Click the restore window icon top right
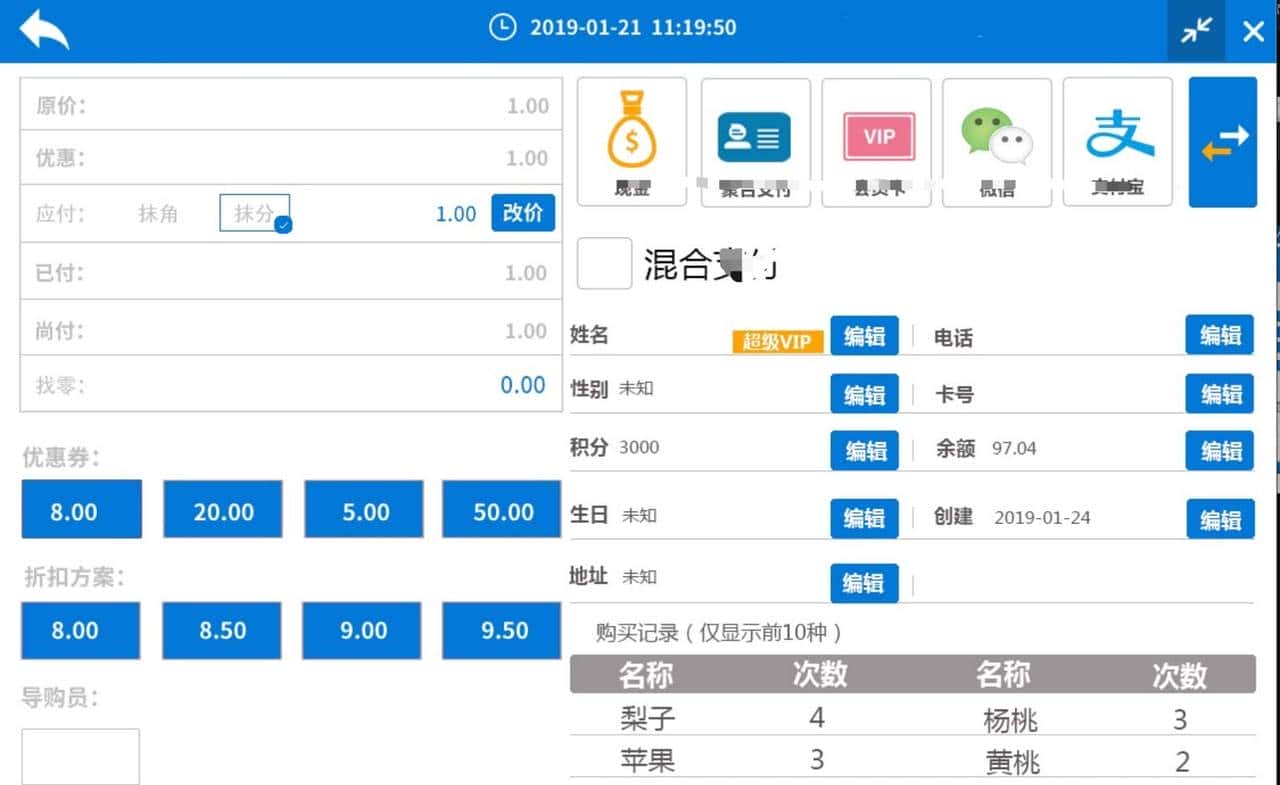The height and width of the screenshot is (785, 1280). pyautogui.click(x=1196, y=31)
